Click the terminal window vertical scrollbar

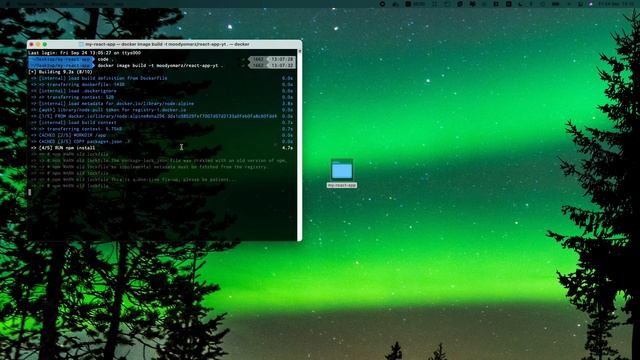(300, 145)
